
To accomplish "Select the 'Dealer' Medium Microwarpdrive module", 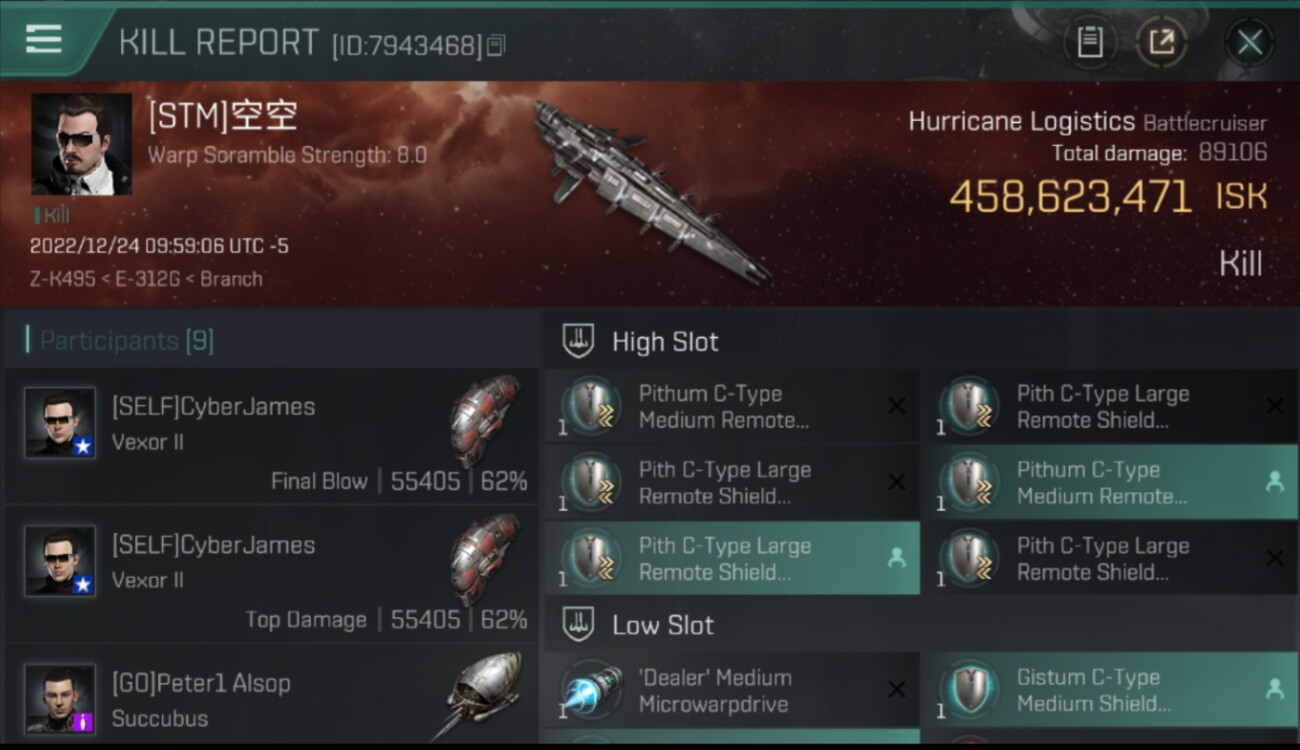I will click(732, 690).
